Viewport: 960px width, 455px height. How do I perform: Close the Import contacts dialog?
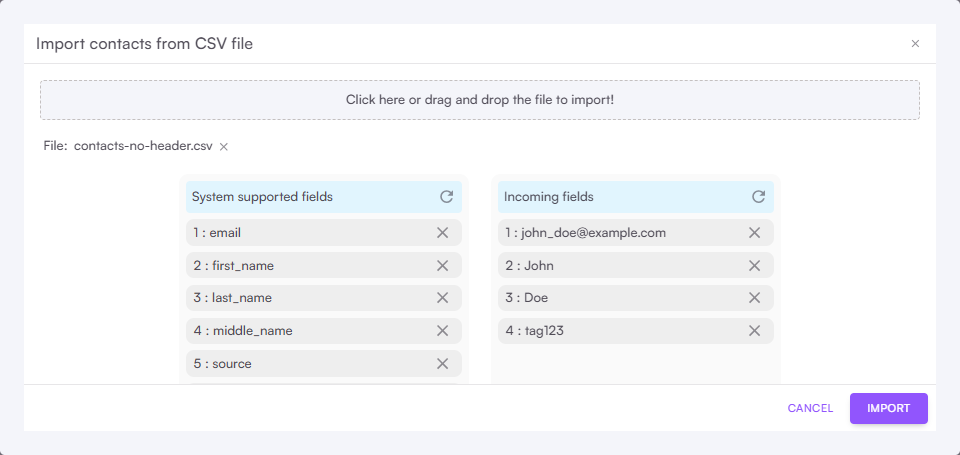pyautogui.click(x=915, y=44)
